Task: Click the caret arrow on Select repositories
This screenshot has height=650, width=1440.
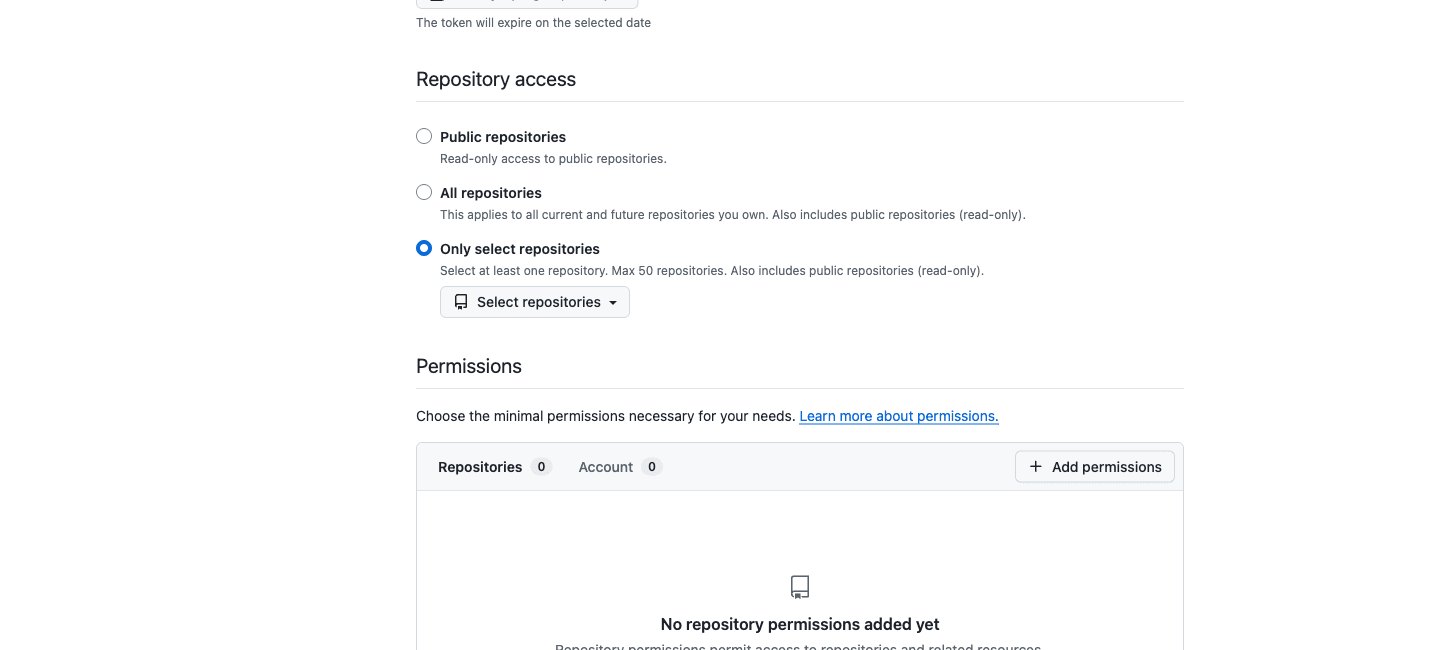Action: click(x=613, y=303)
